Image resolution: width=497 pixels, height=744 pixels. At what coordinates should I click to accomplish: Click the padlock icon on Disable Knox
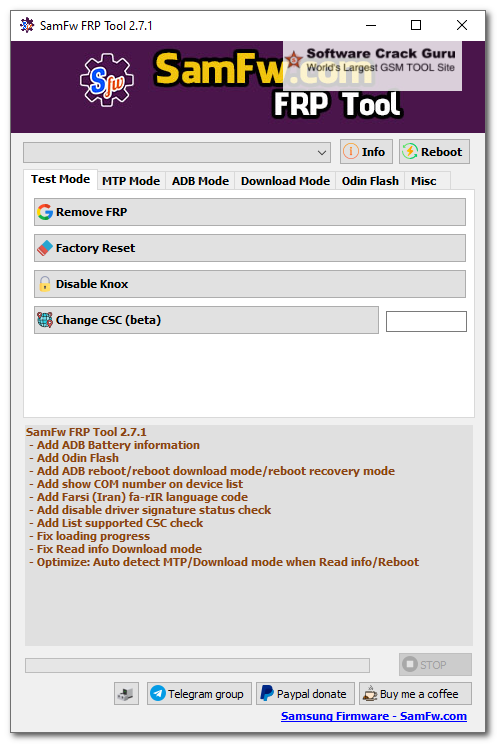point(45,284)
